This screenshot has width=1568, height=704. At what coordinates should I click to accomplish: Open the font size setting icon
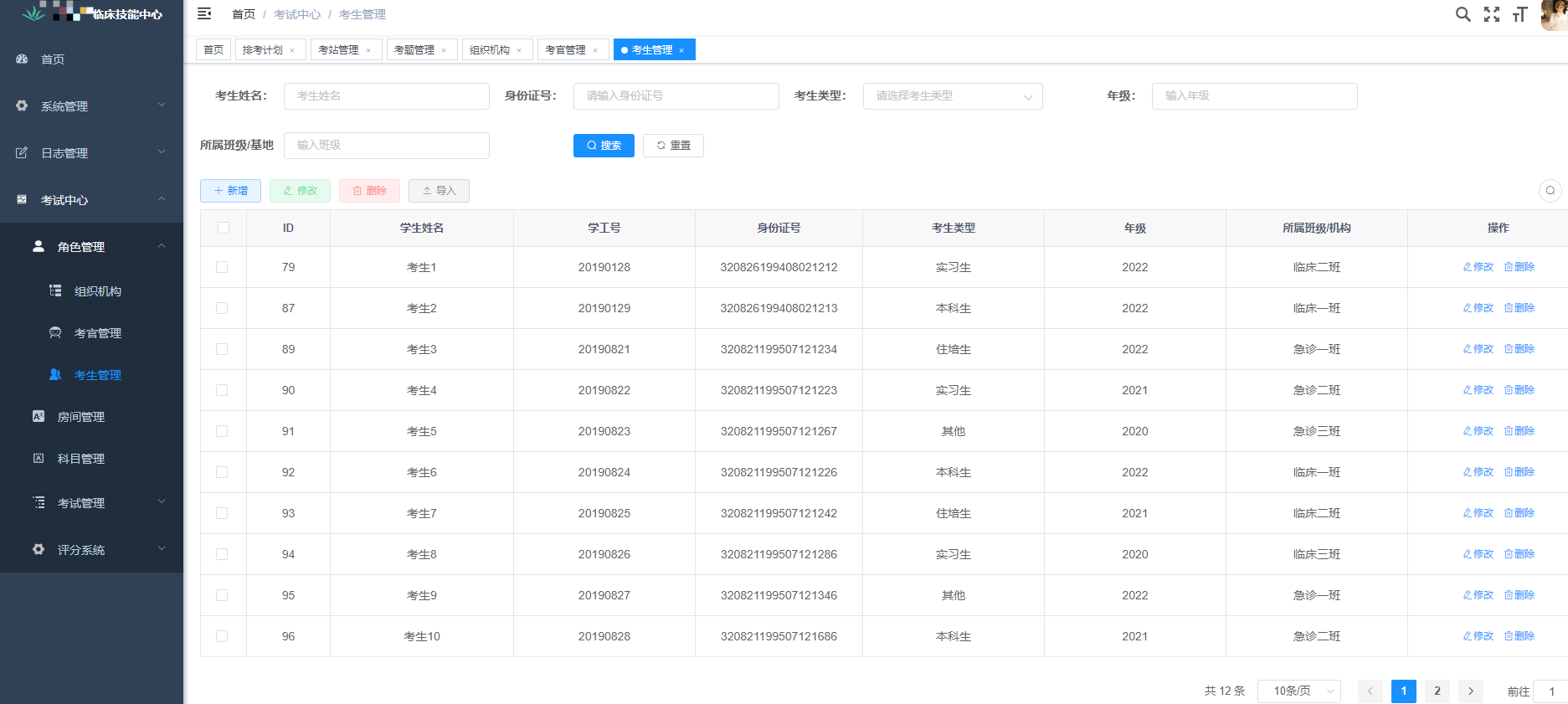1520,14
